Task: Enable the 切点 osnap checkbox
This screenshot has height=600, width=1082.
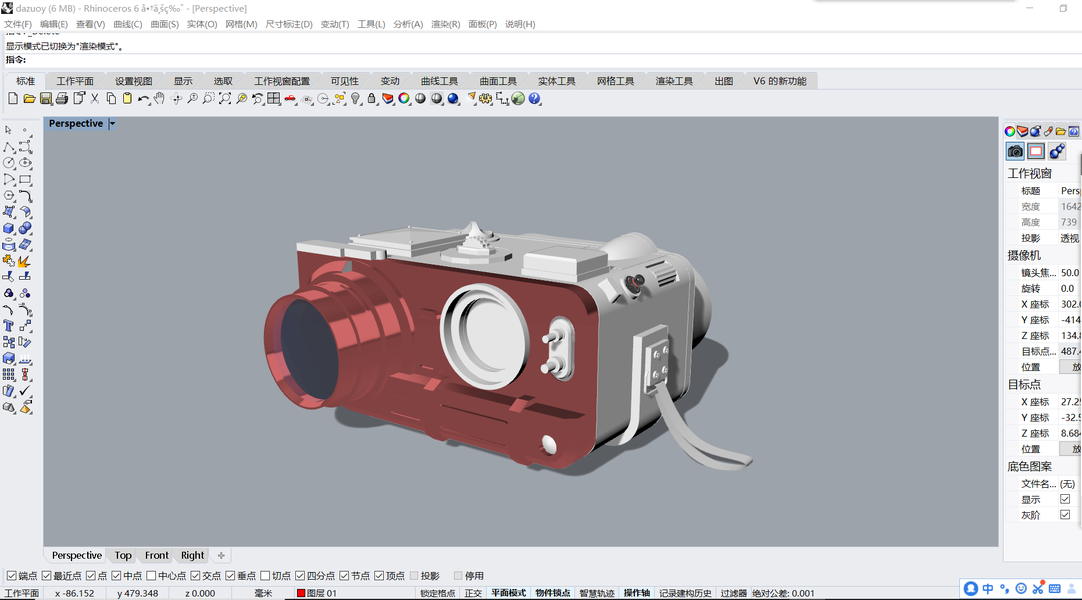Action: click(265, 575)
